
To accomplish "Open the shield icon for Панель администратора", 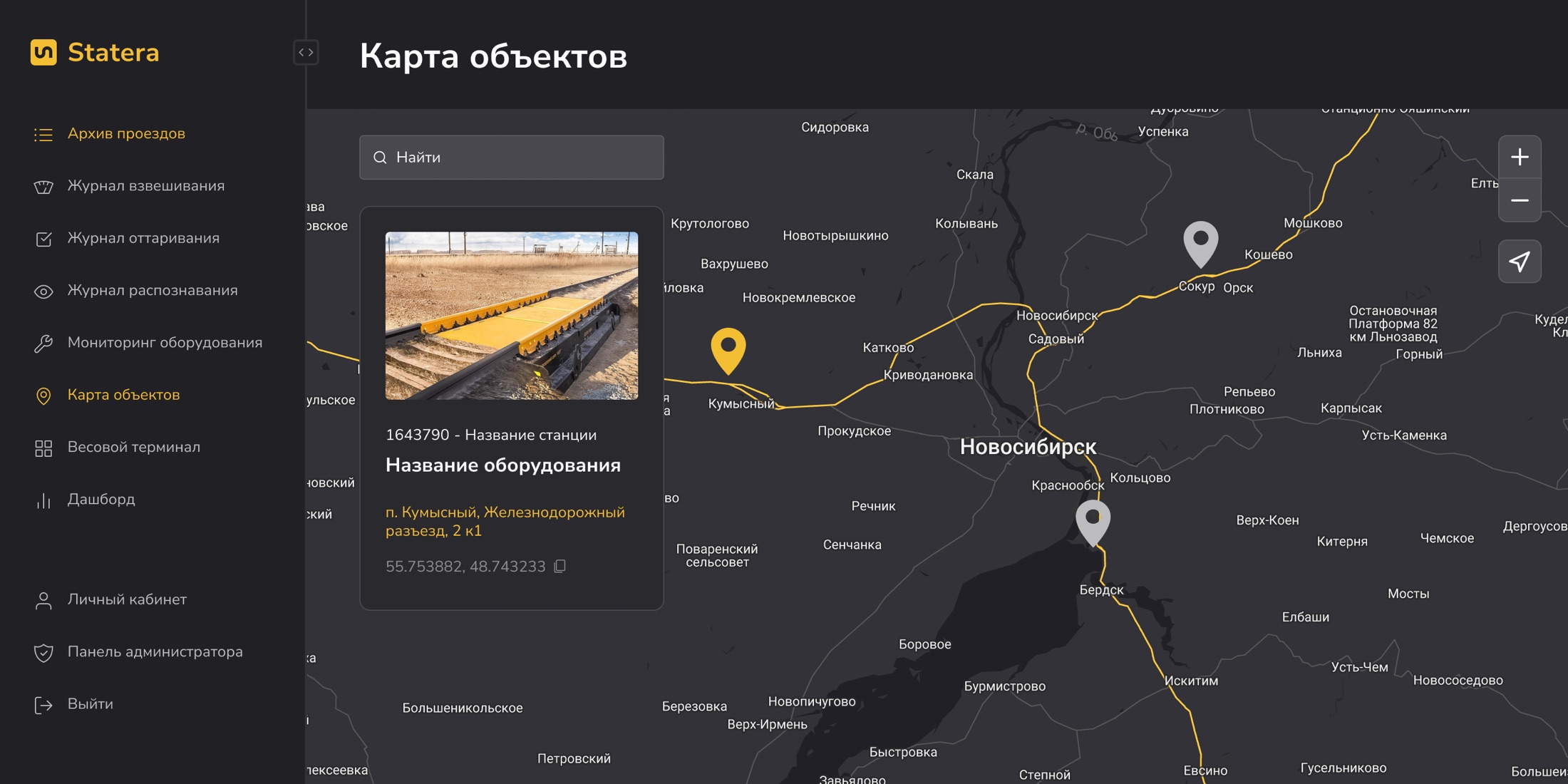I will tap(43, 652).
